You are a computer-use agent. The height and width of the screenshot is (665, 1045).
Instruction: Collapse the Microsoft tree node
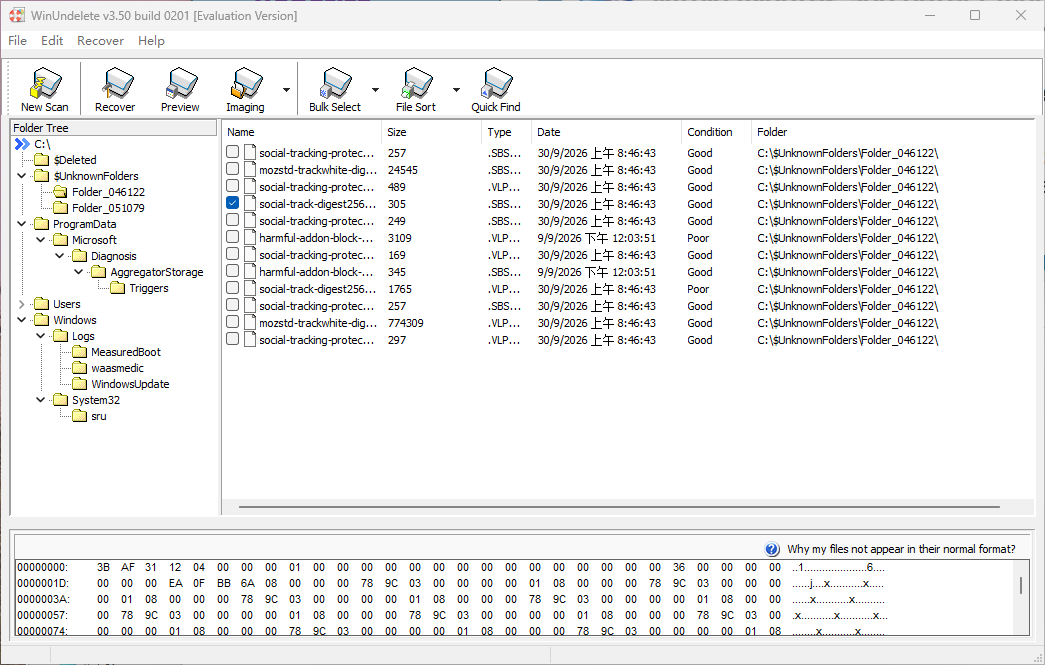pos(41,240)
